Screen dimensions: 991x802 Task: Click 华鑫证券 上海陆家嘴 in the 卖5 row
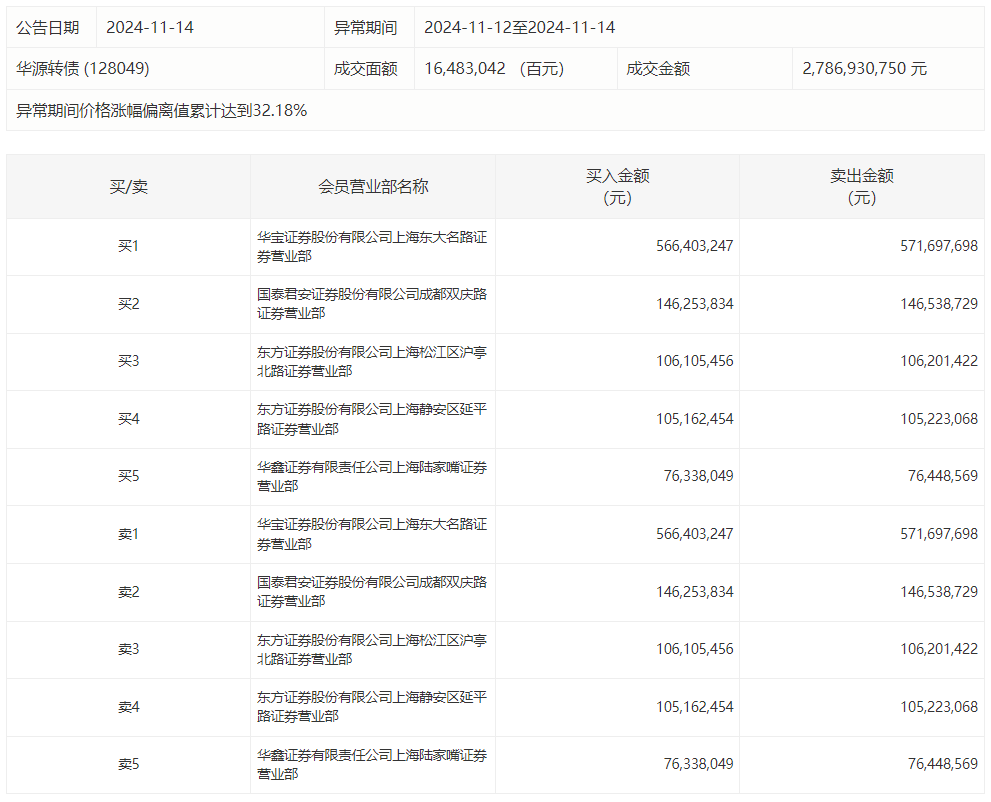coord(372,765)
